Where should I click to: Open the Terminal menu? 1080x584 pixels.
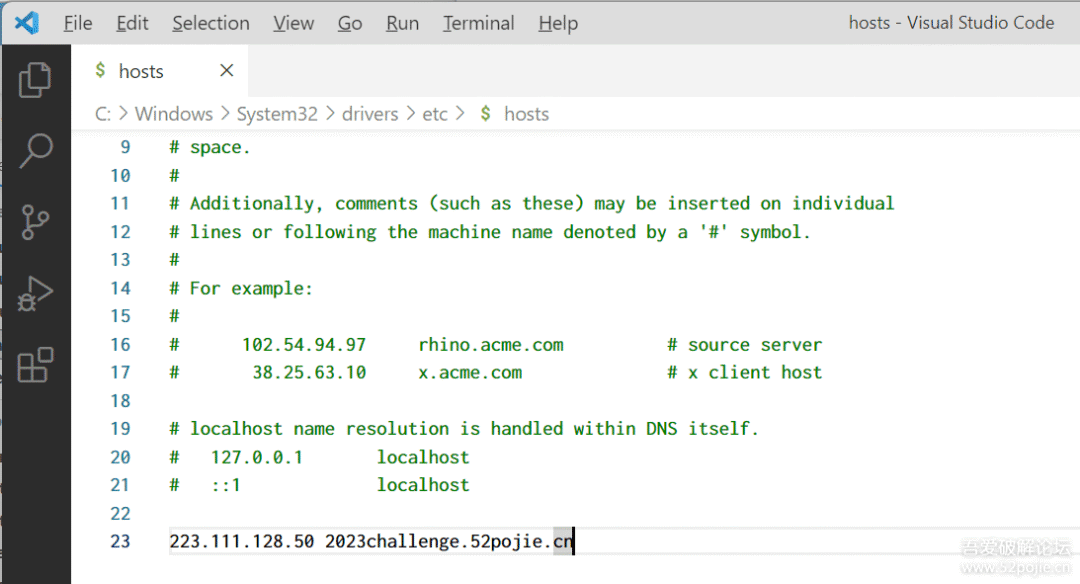(479, 23)
